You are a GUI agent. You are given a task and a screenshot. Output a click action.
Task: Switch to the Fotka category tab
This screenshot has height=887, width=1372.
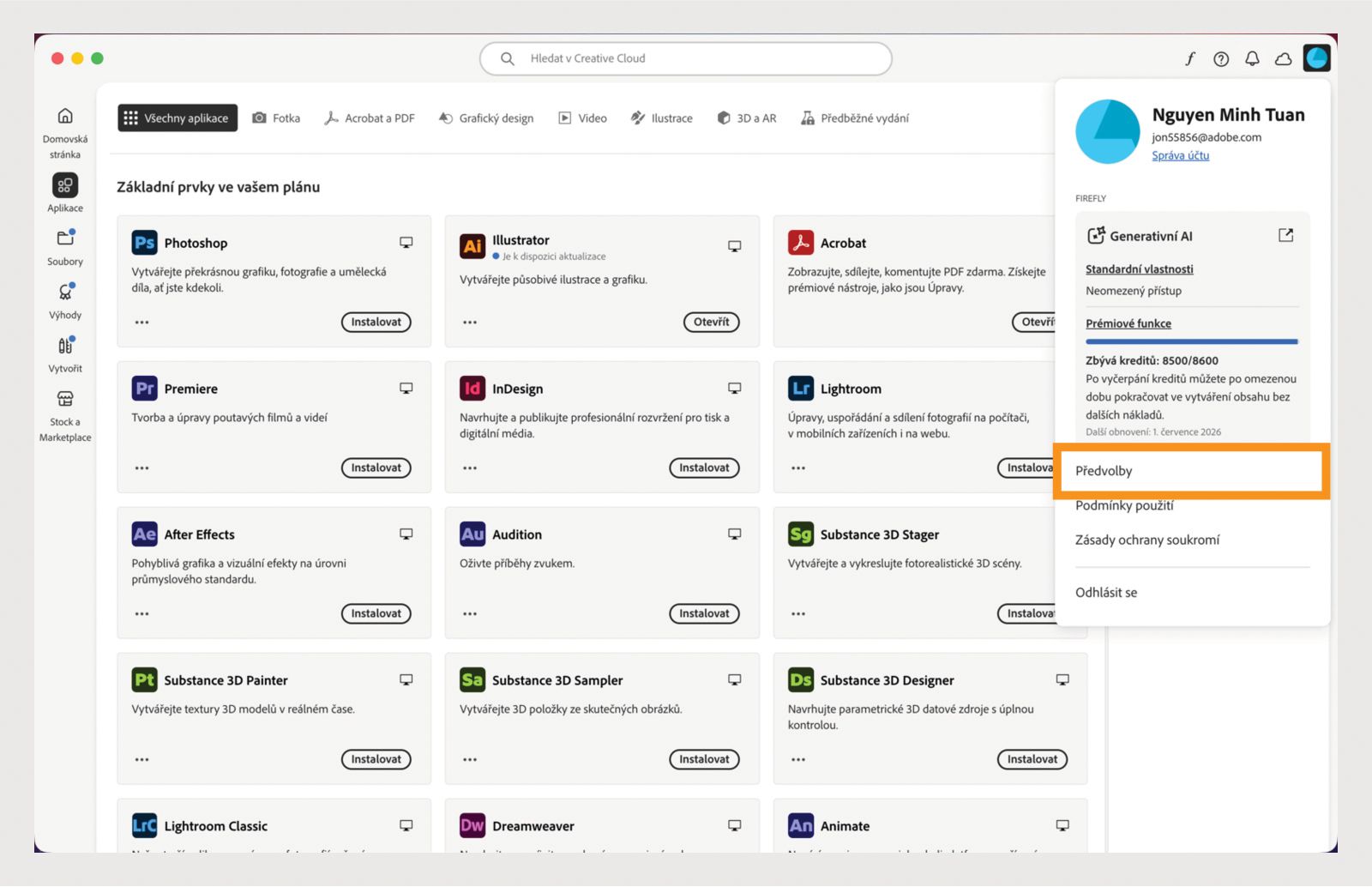pyautogui.click(x=276, y=118)
